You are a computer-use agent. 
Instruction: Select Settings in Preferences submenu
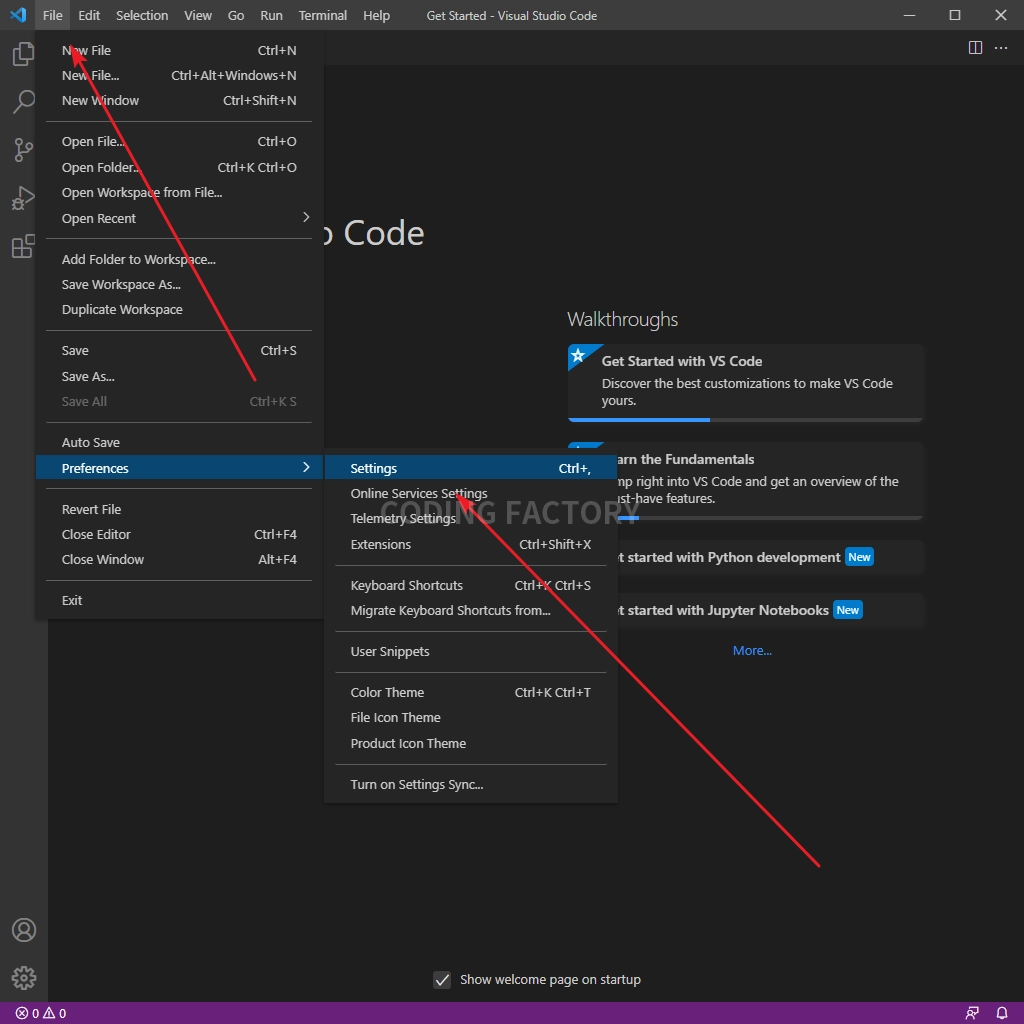[x=471, y=468]
